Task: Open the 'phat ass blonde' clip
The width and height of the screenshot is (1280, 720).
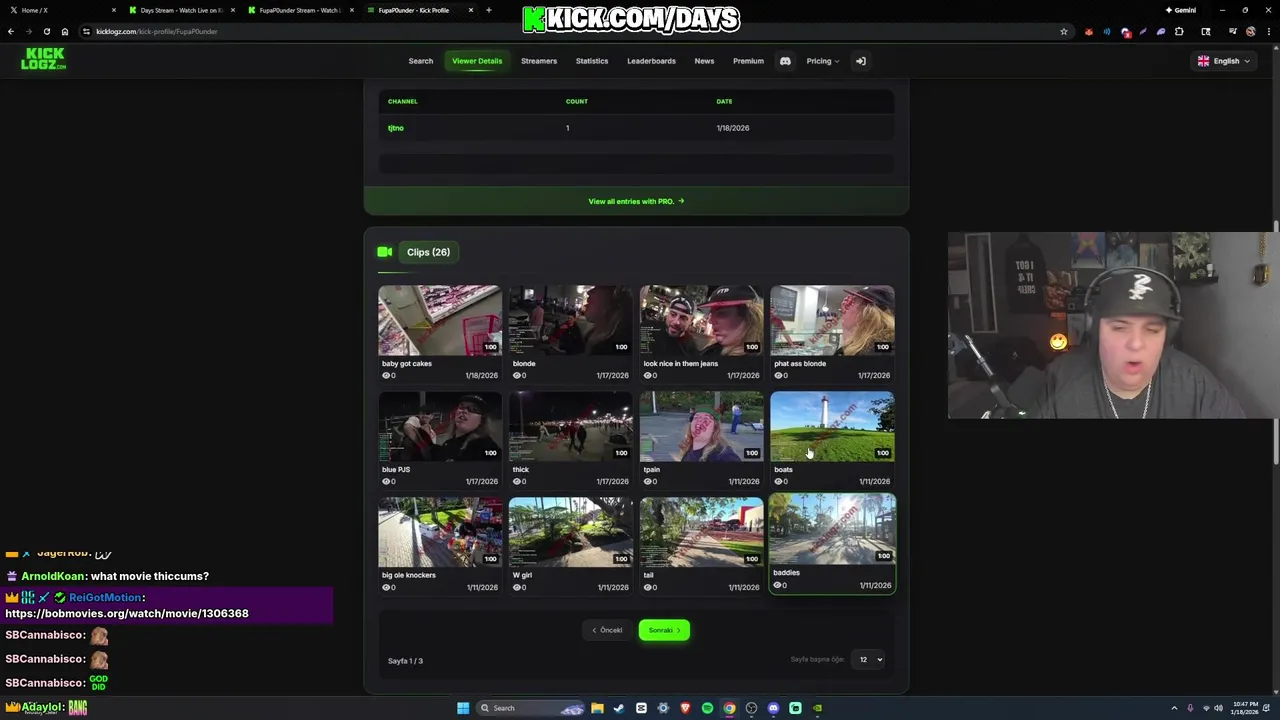Action: point(832,320)
